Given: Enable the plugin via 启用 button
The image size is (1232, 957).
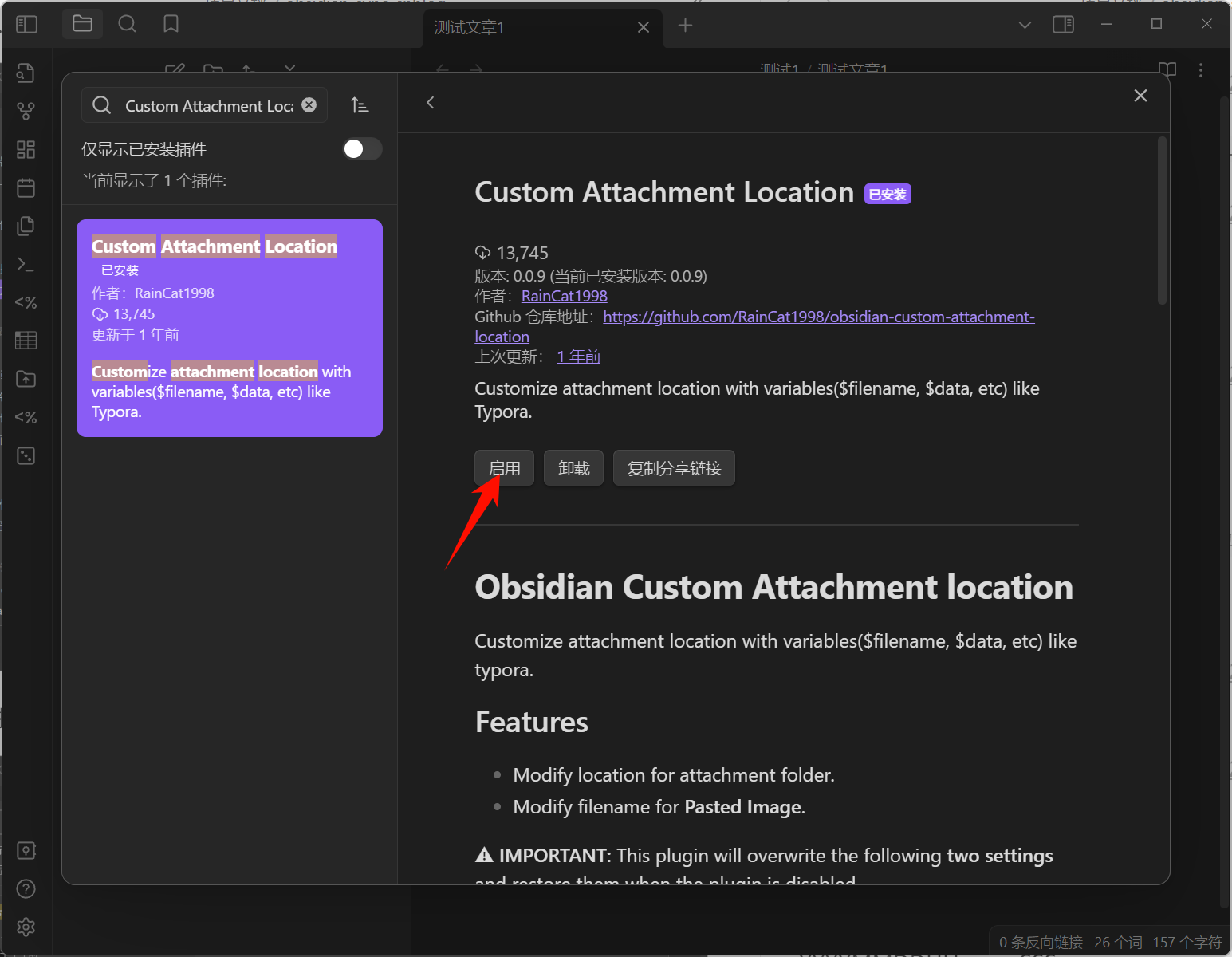Looking at the screenshot, I should tap(504, 468).
